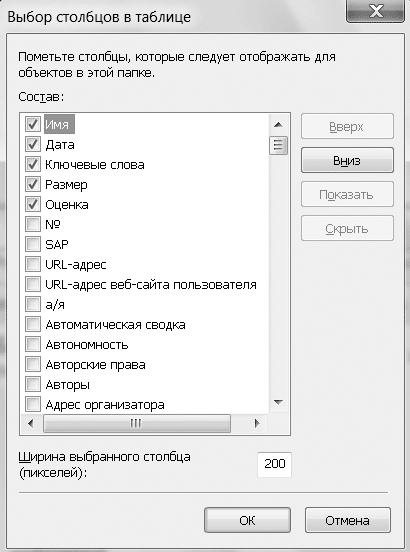Select the Автономность list item
The width and height of the screenshot is (410, 552).
(x=87, y=345)
